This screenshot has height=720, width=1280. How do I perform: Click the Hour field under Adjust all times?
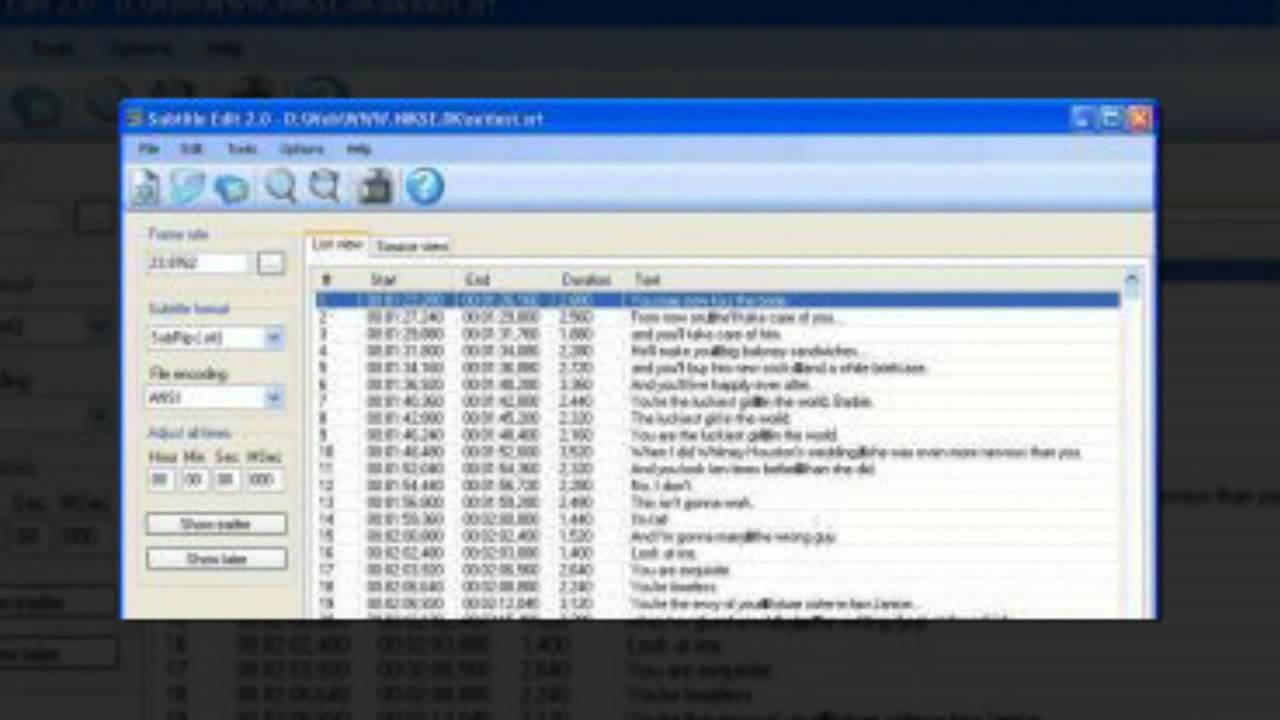[161, 480]
